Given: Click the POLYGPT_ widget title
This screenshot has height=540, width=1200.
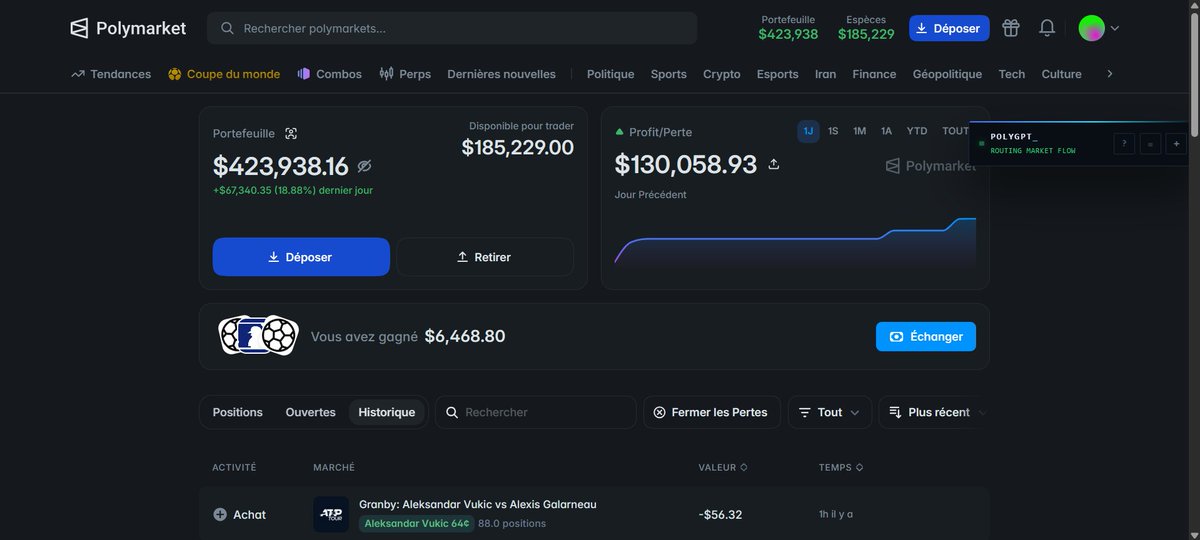Looking at the screenshot, I should 1014,136.
